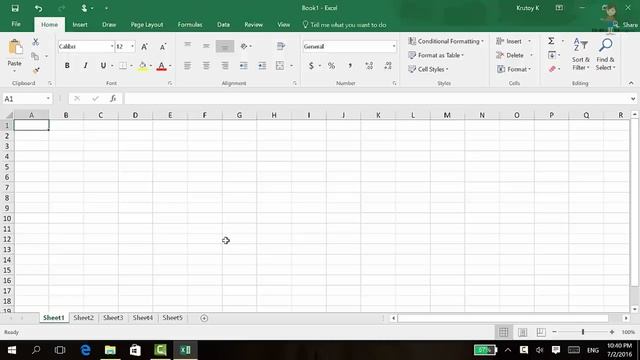The image size is (640, 360).
Task: Click the Share button
Action: coord(625,25)
